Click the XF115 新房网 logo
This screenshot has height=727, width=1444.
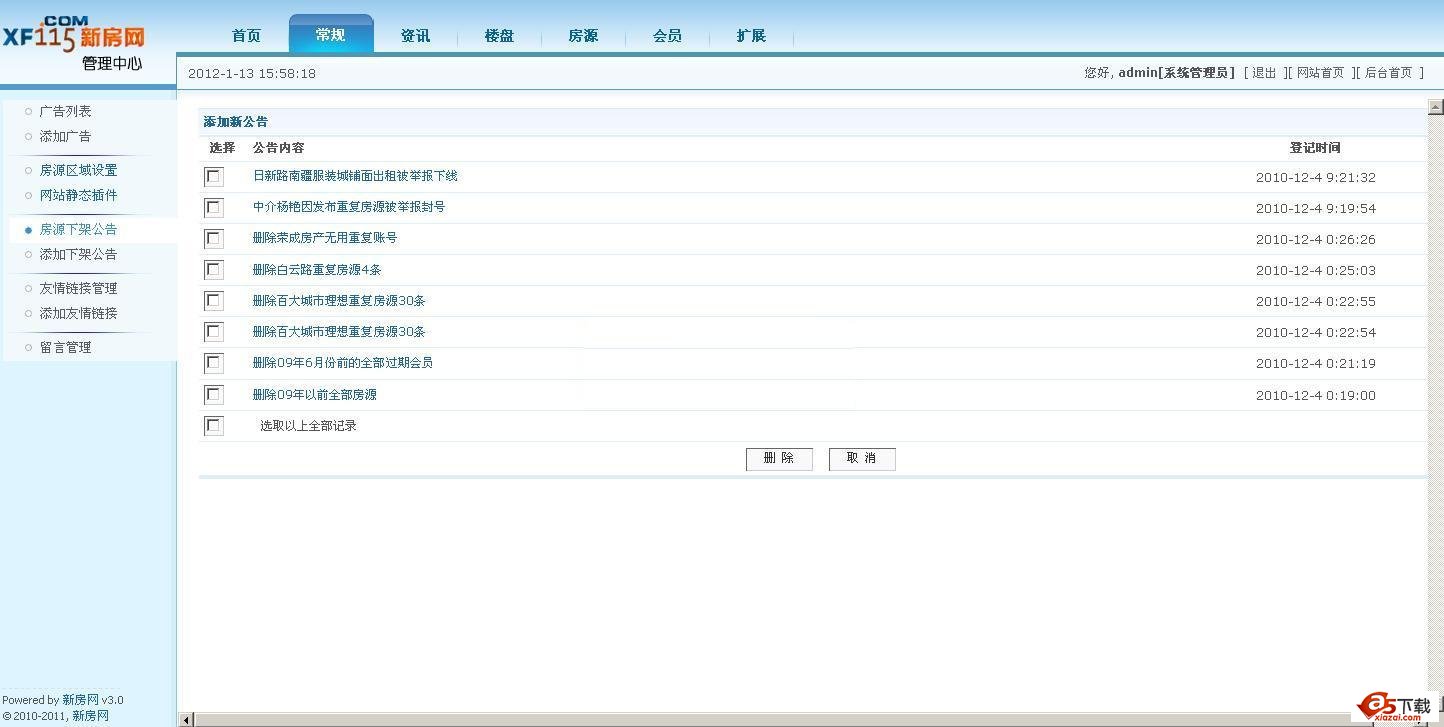pyautogui.click(x=73, y=33)
